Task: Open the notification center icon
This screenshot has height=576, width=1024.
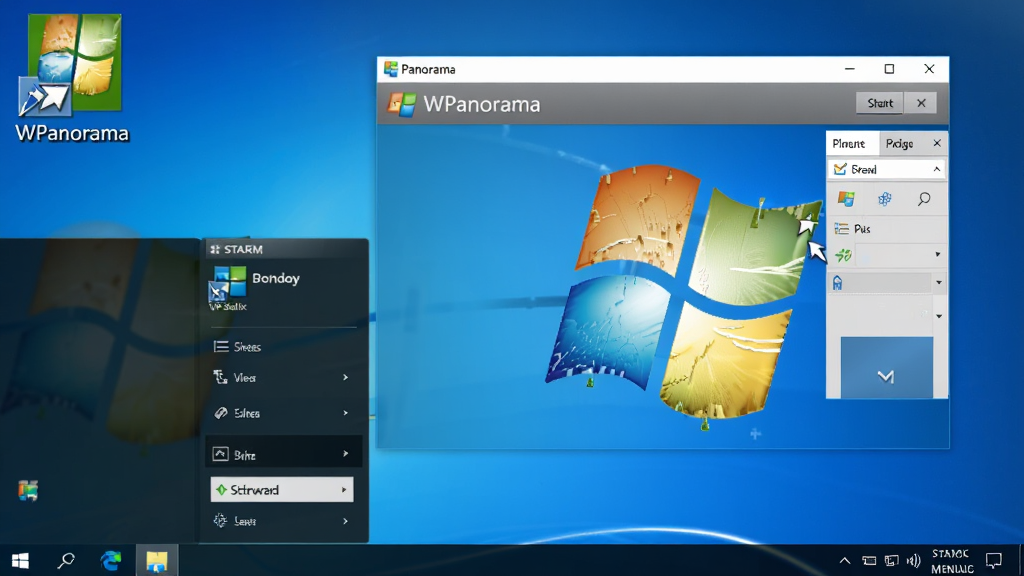Action: [x=994, y=560]
